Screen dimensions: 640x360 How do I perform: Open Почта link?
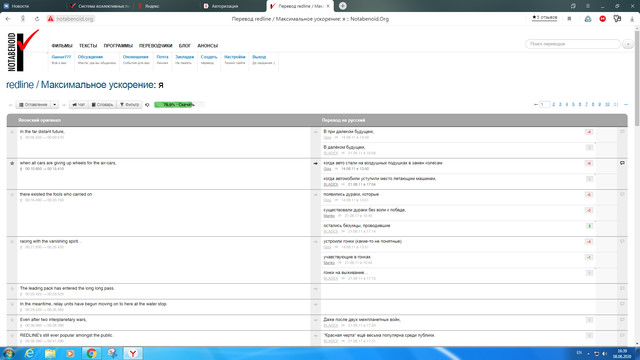point(162,57)
